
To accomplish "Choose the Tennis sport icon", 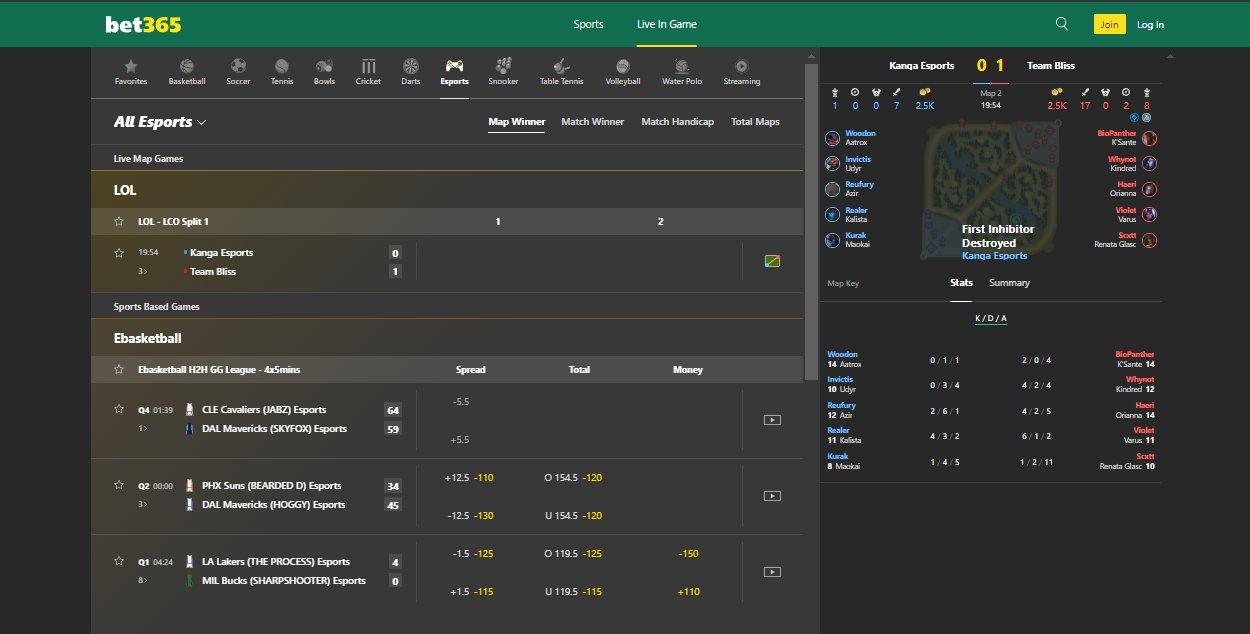I will pyautogui.click(x=282, y=71).
